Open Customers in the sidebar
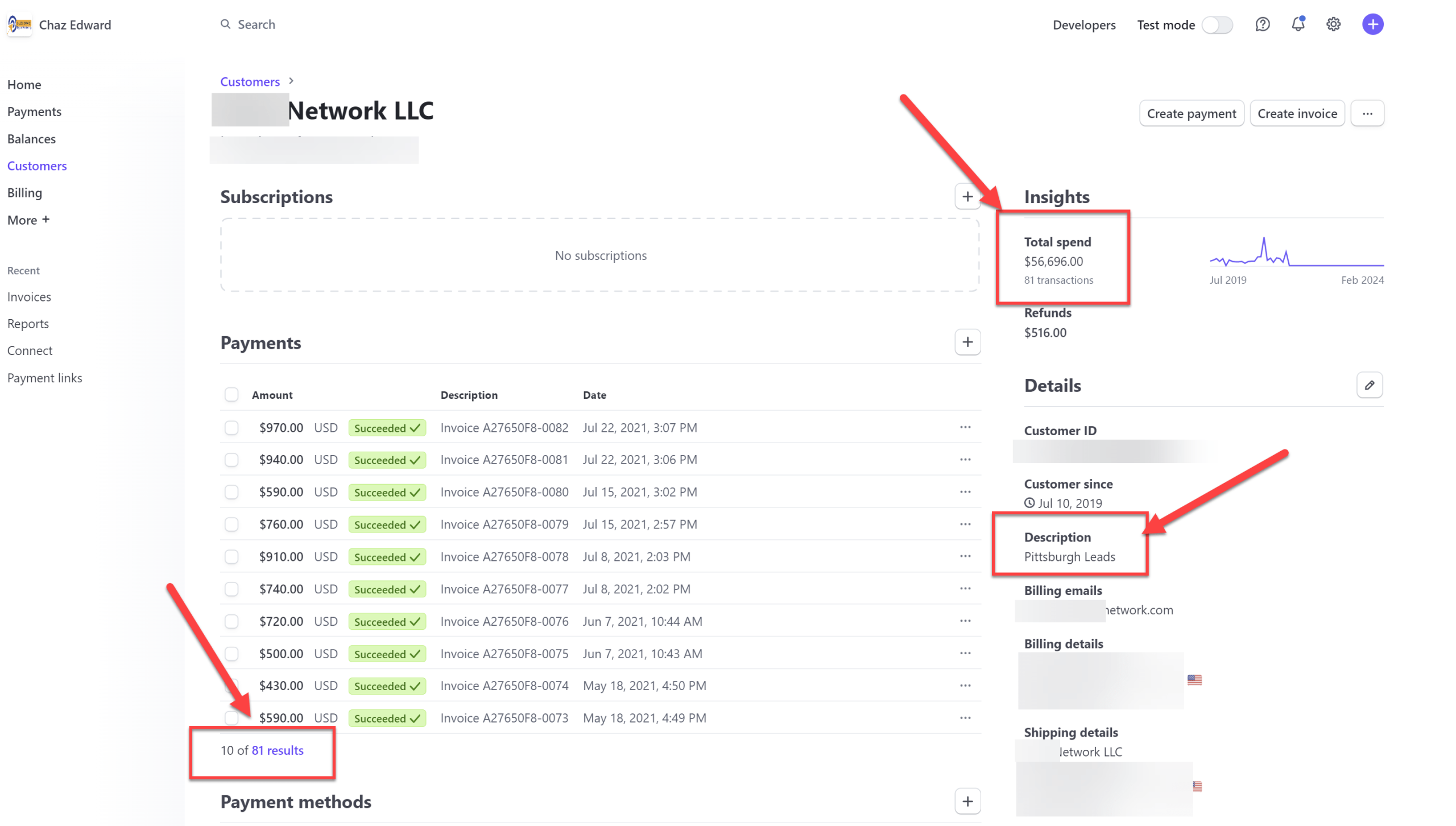Image resolution: width=1456 pixels, height=826 pixels. click(x=37, y=166)
